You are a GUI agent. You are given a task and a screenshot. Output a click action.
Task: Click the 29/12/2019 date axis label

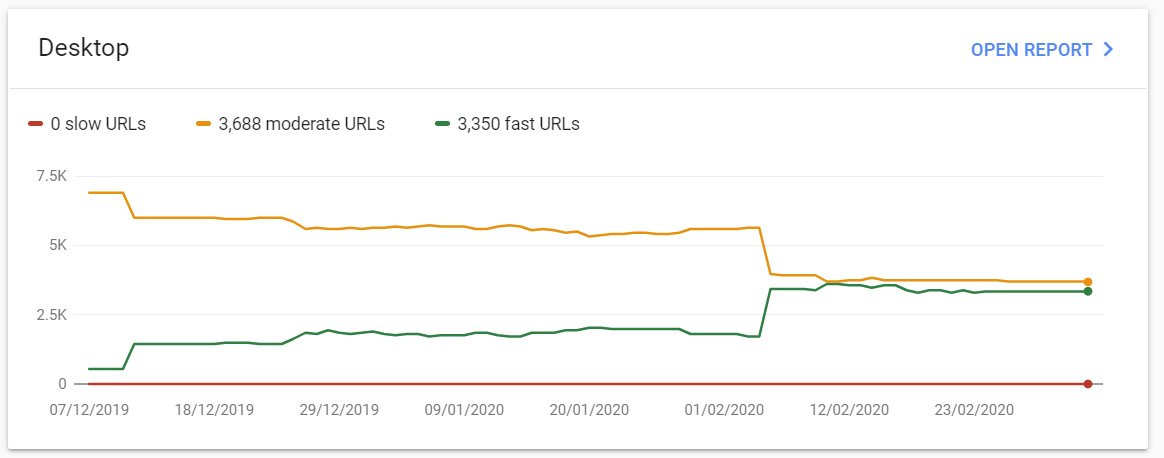click(x=339, y=410)
